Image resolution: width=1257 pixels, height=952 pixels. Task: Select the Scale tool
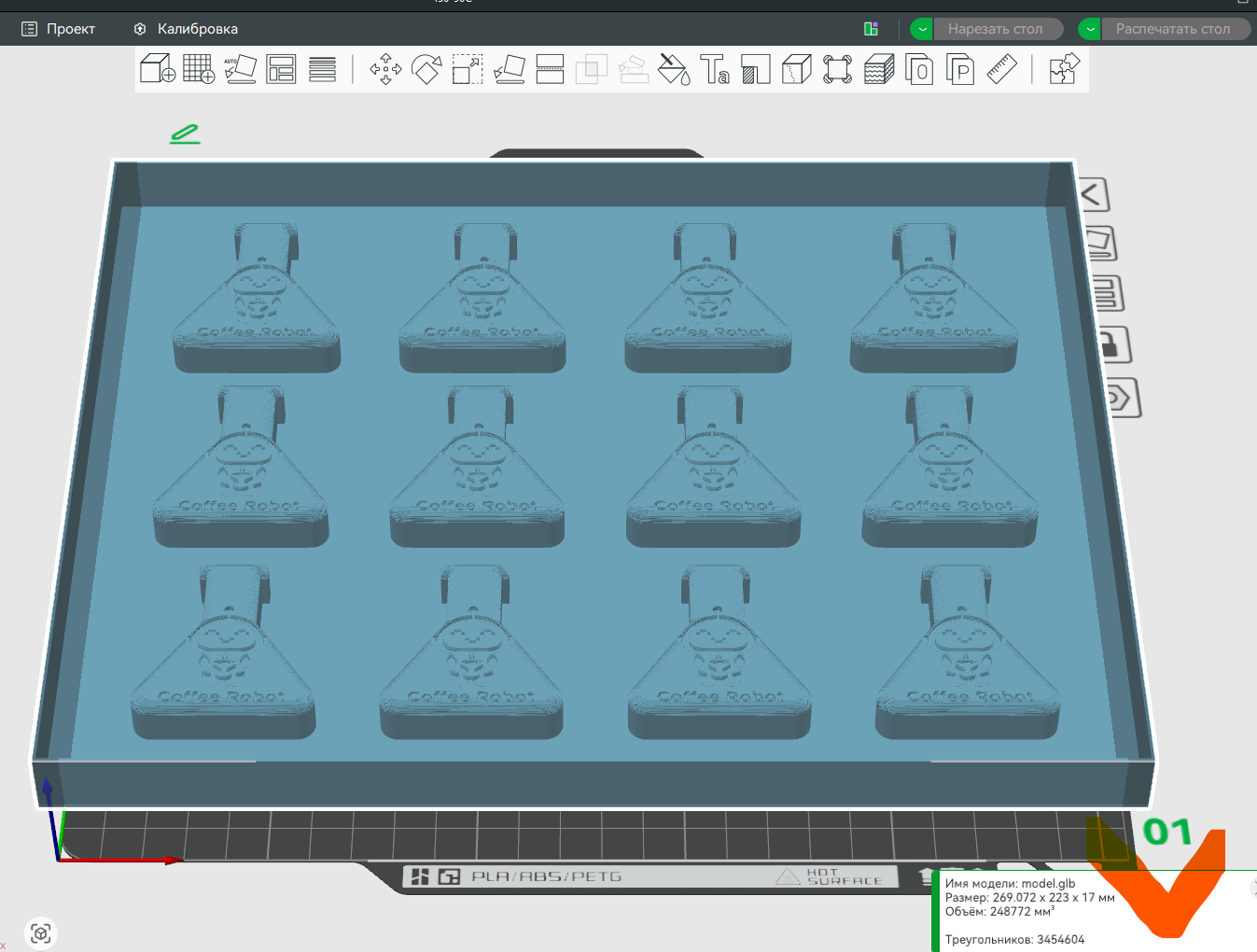pos(468,70)
